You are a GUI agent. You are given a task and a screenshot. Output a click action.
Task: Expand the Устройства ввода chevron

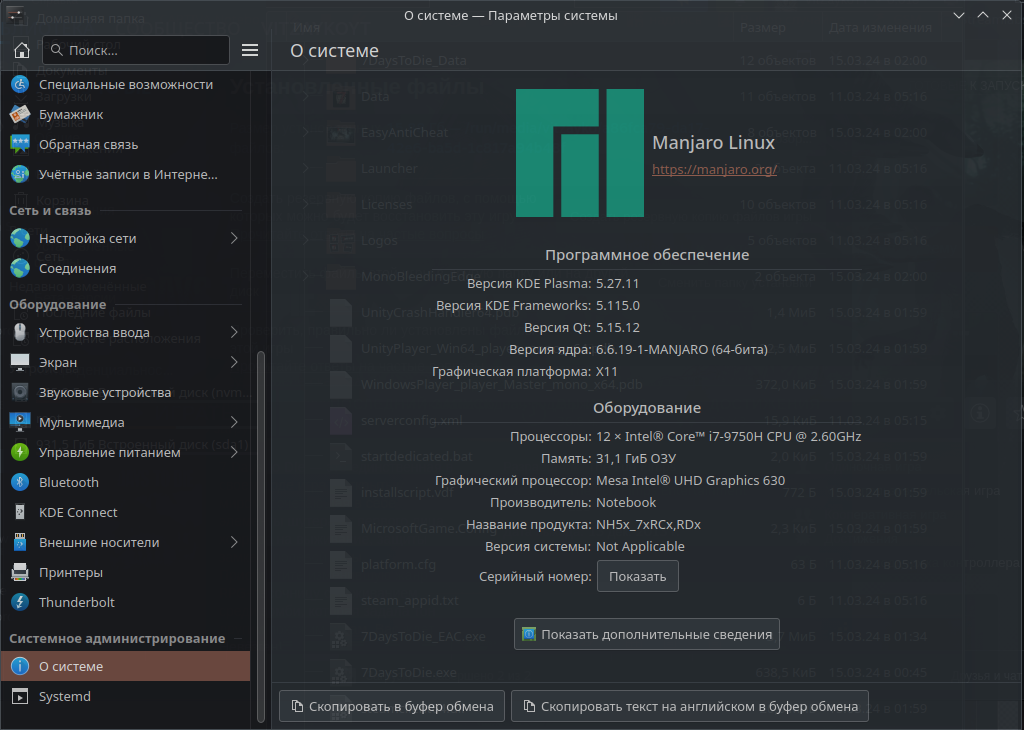(234, 332)
